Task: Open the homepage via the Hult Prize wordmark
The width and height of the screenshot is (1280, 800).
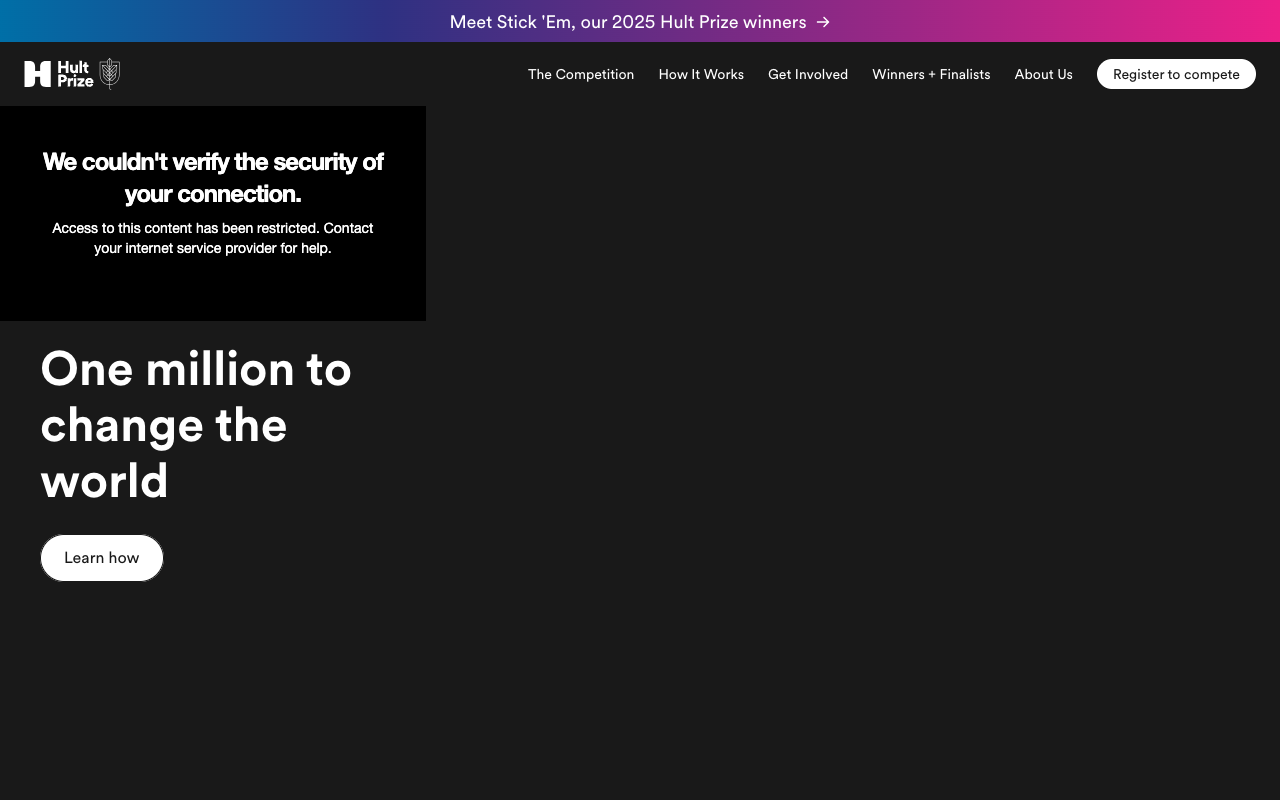Action: coord(72,74)
